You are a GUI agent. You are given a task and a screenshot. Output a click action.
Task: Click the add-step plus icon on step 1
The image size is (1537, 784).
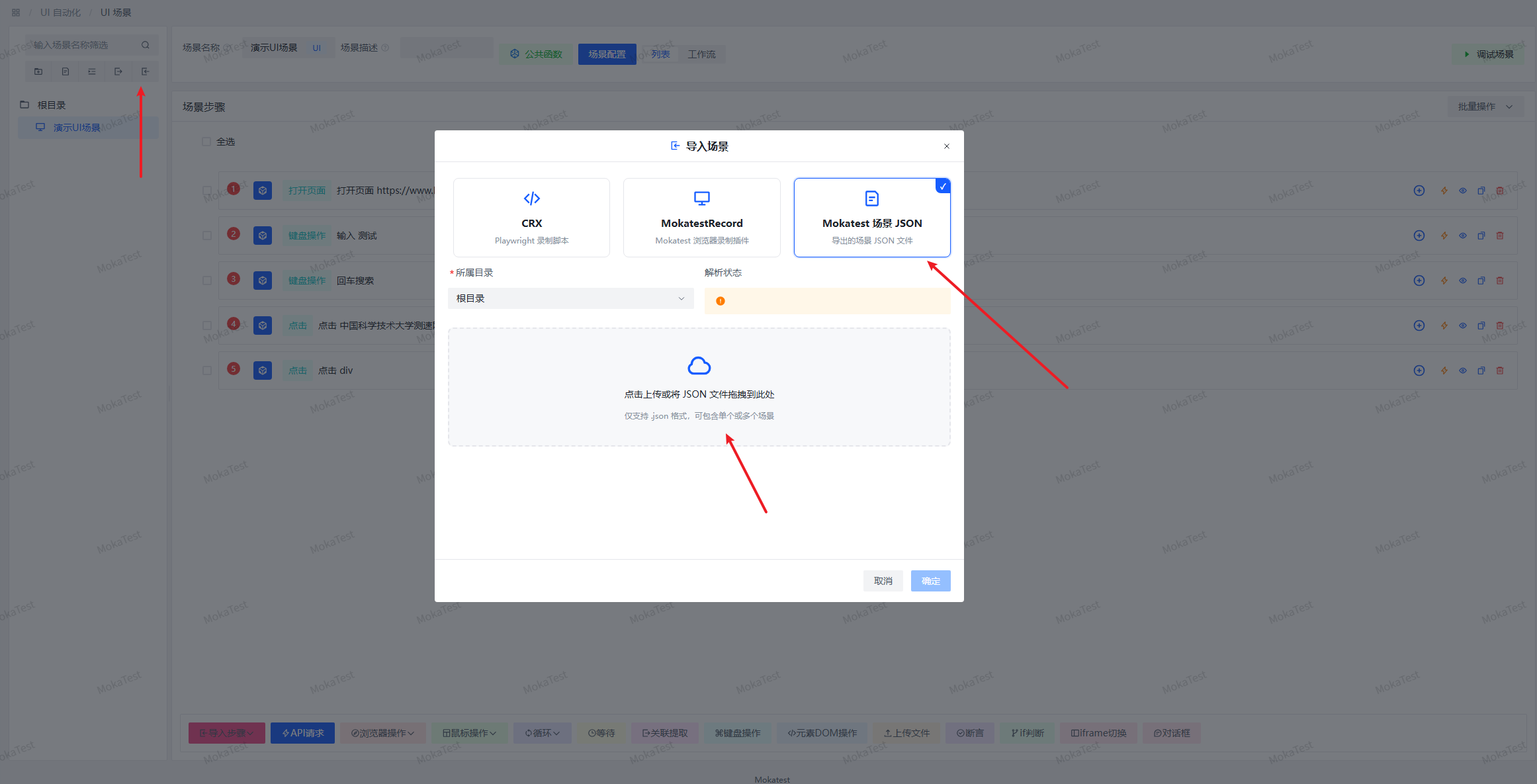click(1419, 191)
